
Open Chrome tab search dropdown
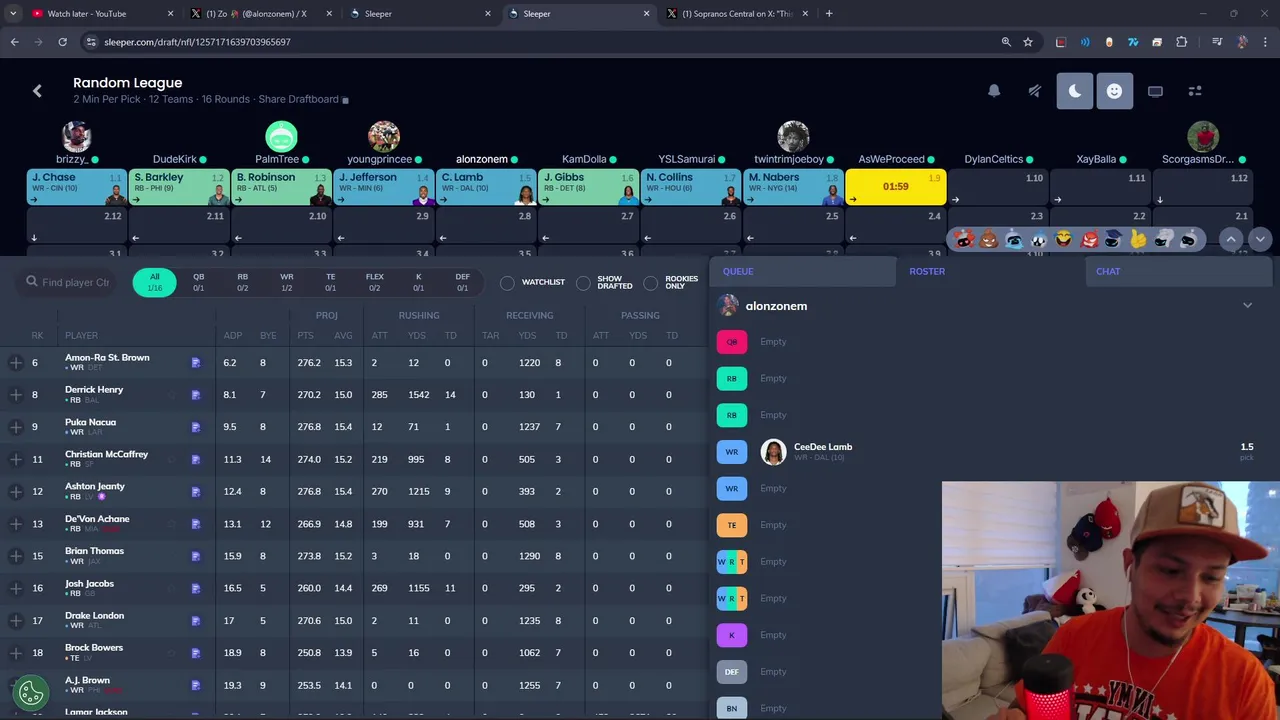(13, 14)
